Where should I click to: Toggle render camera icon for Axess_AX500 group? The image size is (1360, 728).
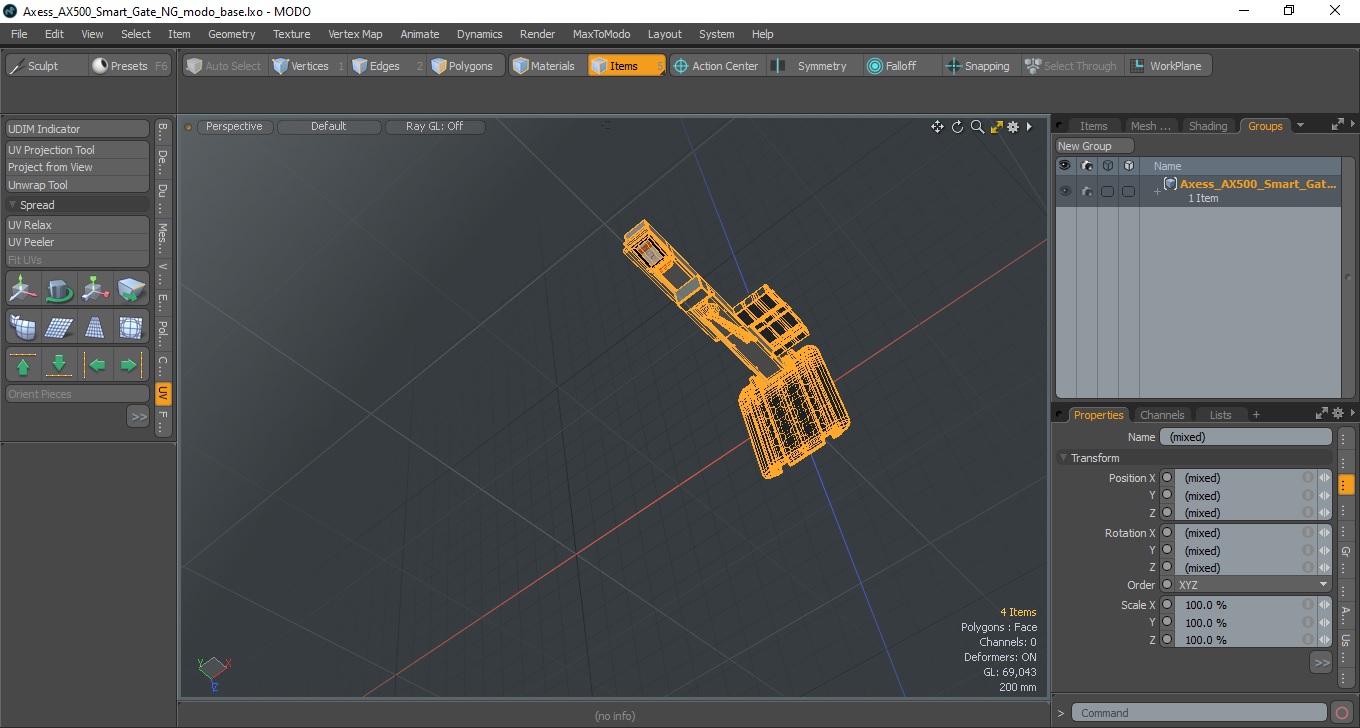pos(1087,191)
